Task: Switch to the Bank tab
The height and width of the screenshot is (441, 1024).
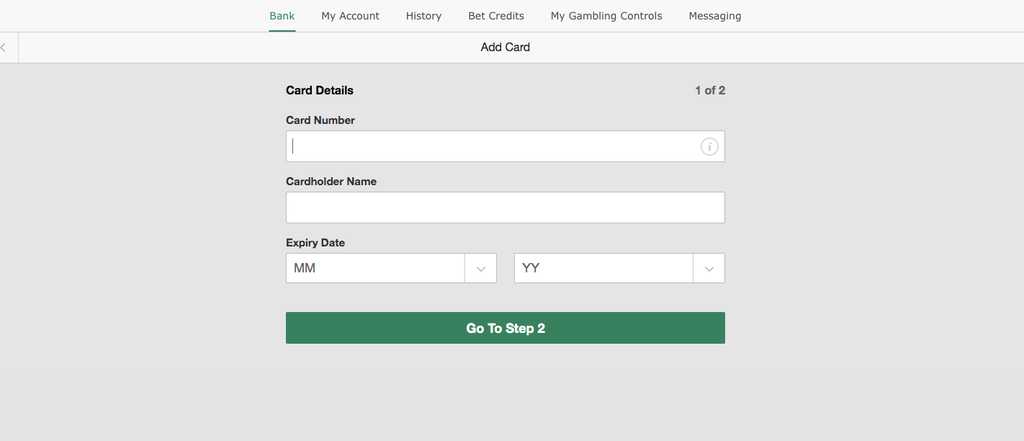Action: click(x=282, y=16)
